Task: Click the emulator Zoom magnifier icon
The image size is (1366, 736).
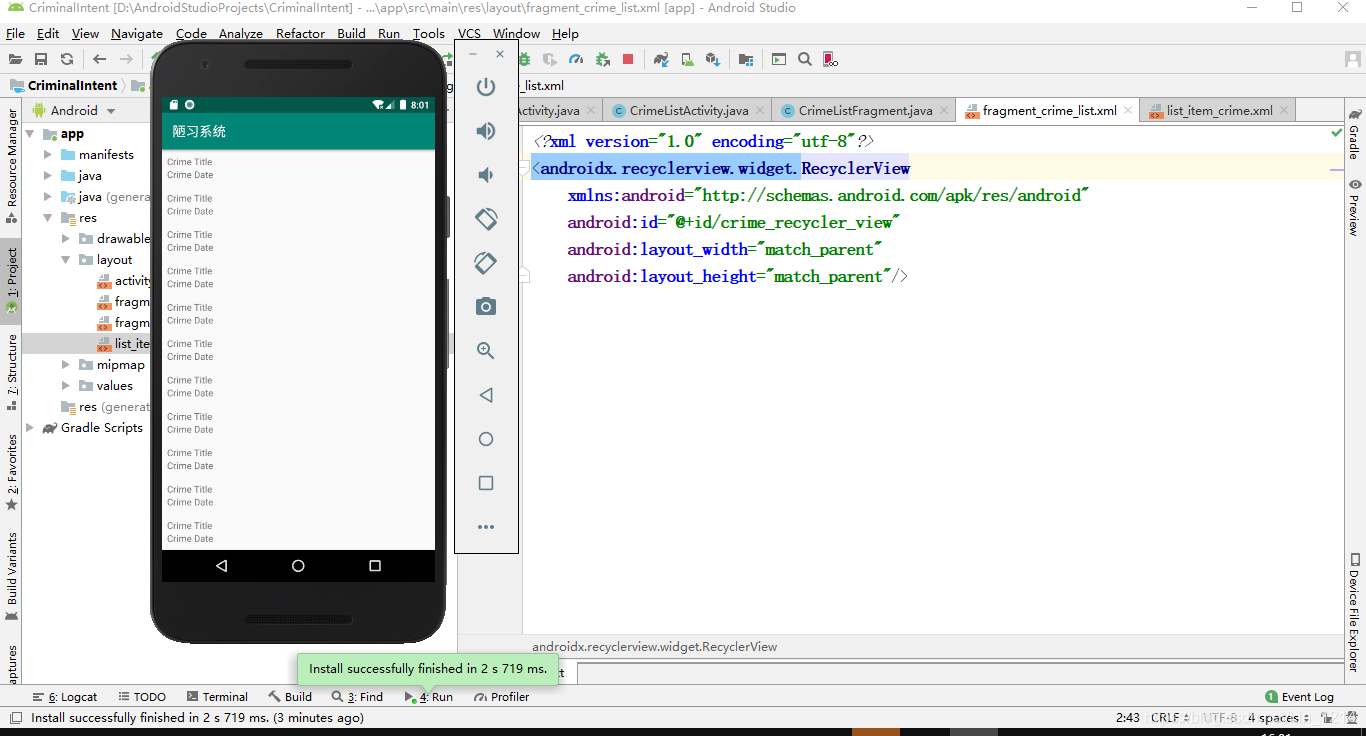Action: pos(486,351)
